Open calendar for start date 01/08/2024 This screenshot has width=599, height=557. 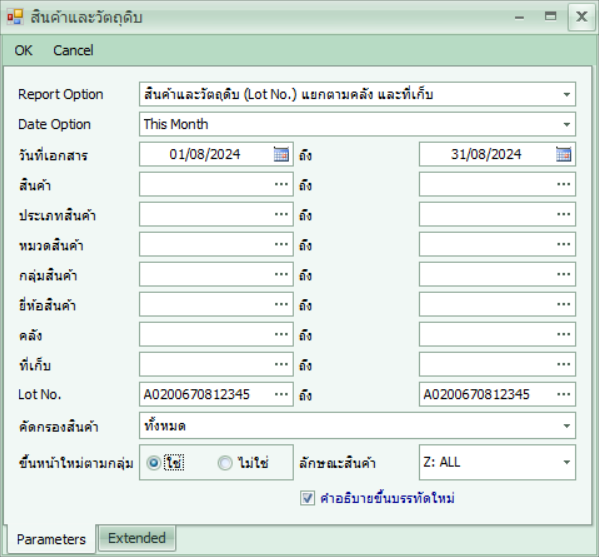click(281, 154)
